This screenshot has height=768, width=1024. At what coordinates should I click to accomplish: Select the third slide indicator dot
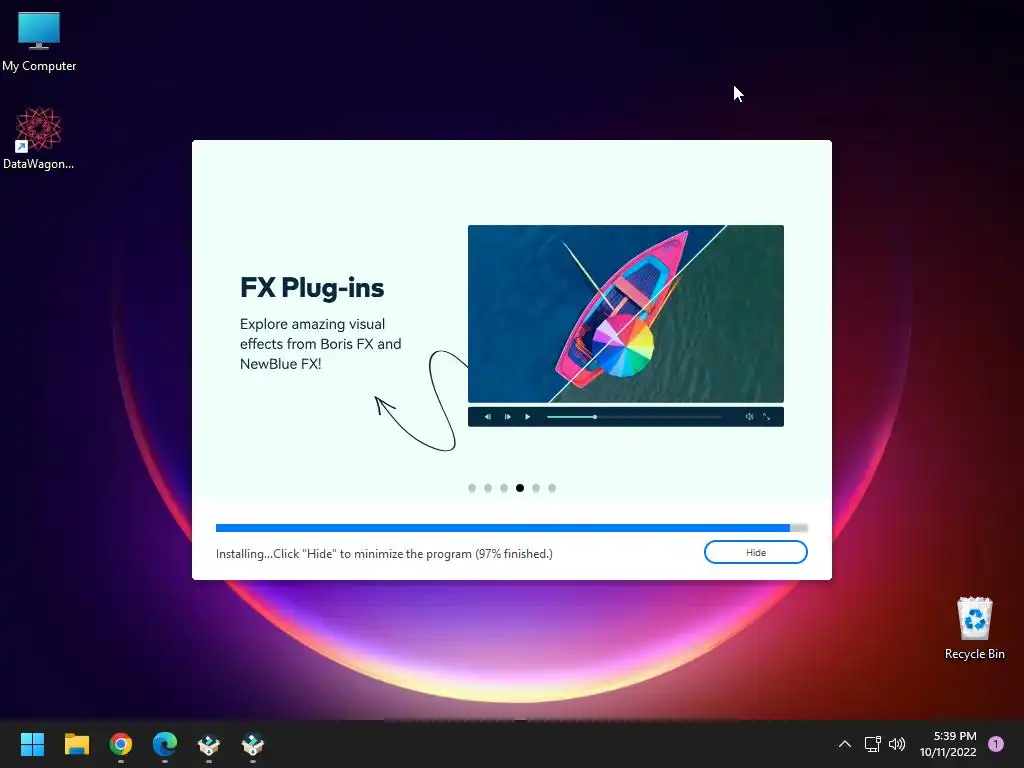[504, 488]
